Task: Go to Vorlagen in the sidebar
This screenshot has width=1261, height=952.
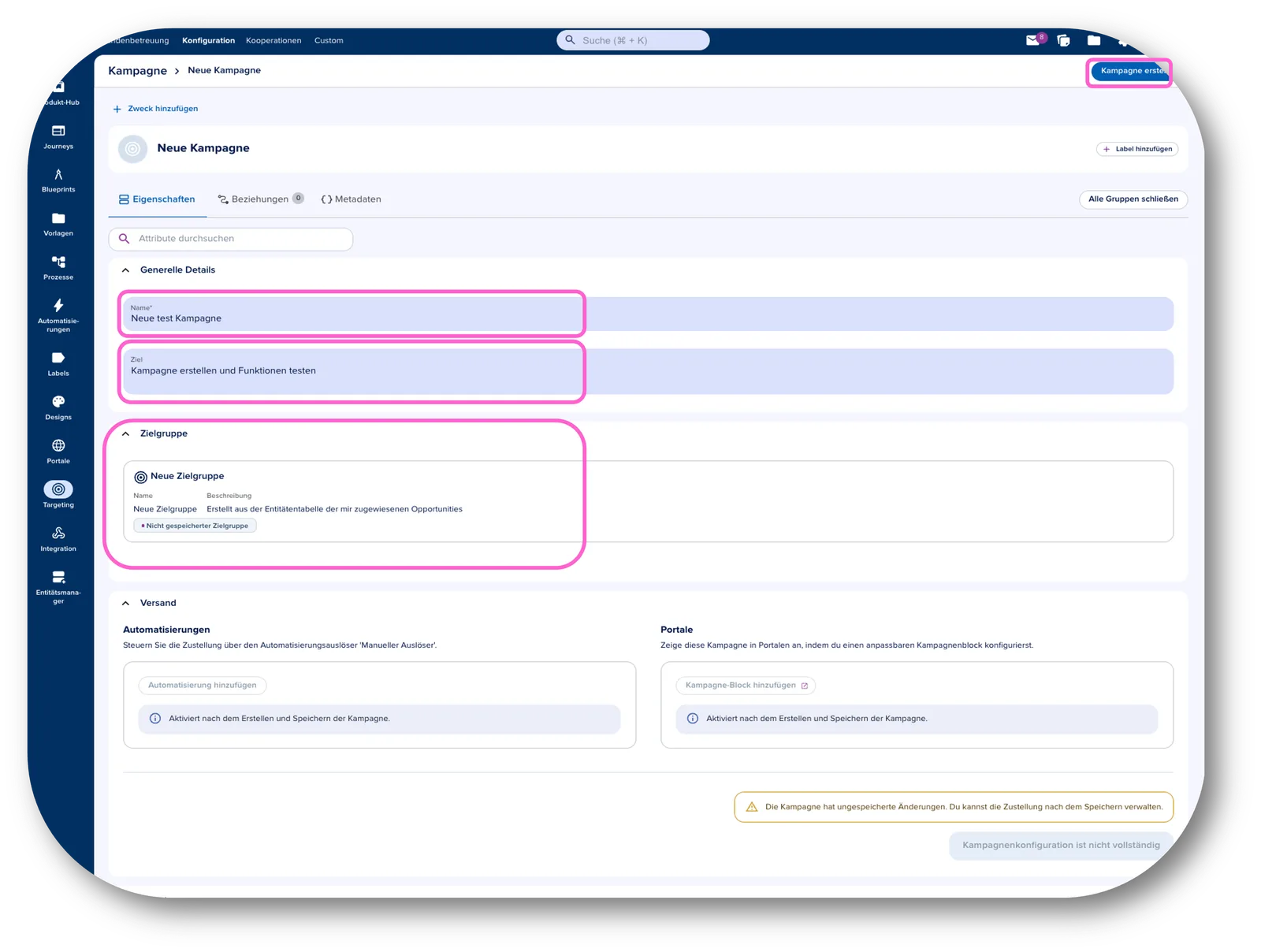Action: [58, 224]
